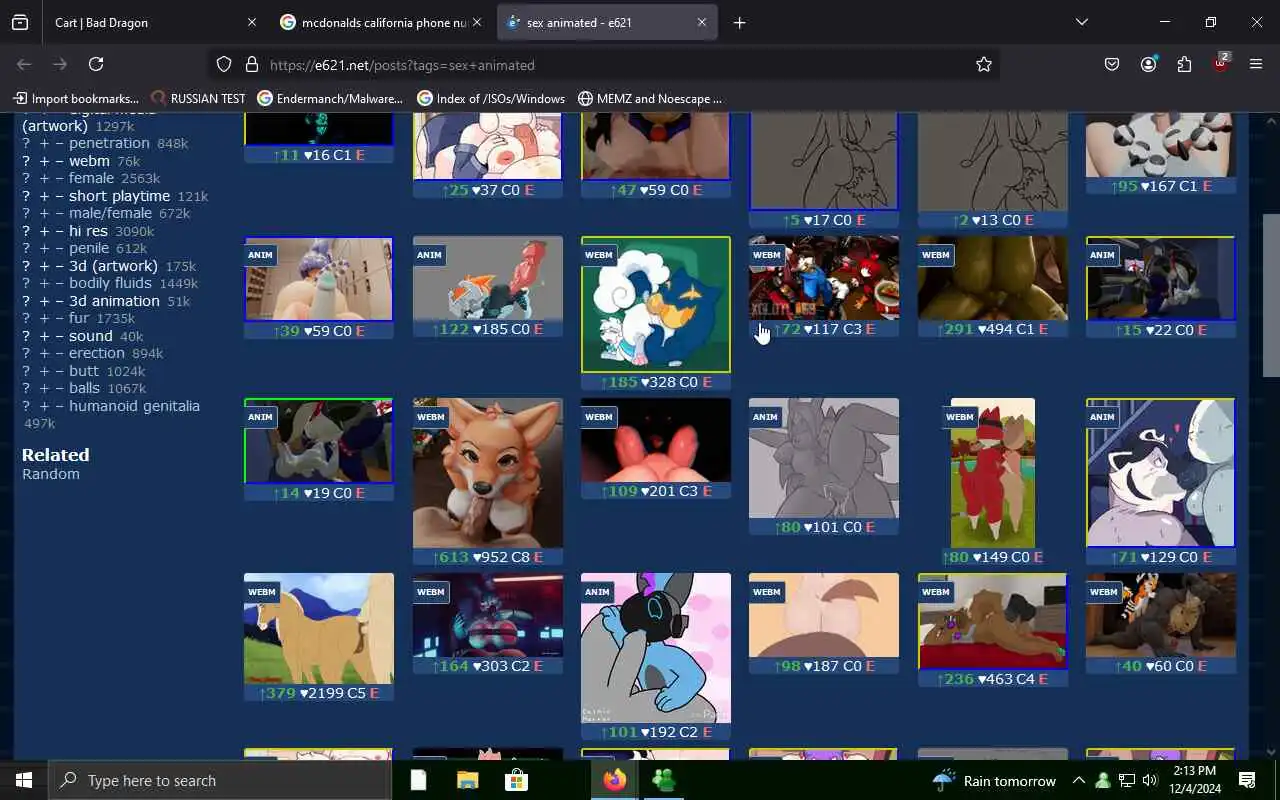Screen dimensions: 1280x800
Task: Open File Explorer from the taskbar
Action: click(467, 780)
